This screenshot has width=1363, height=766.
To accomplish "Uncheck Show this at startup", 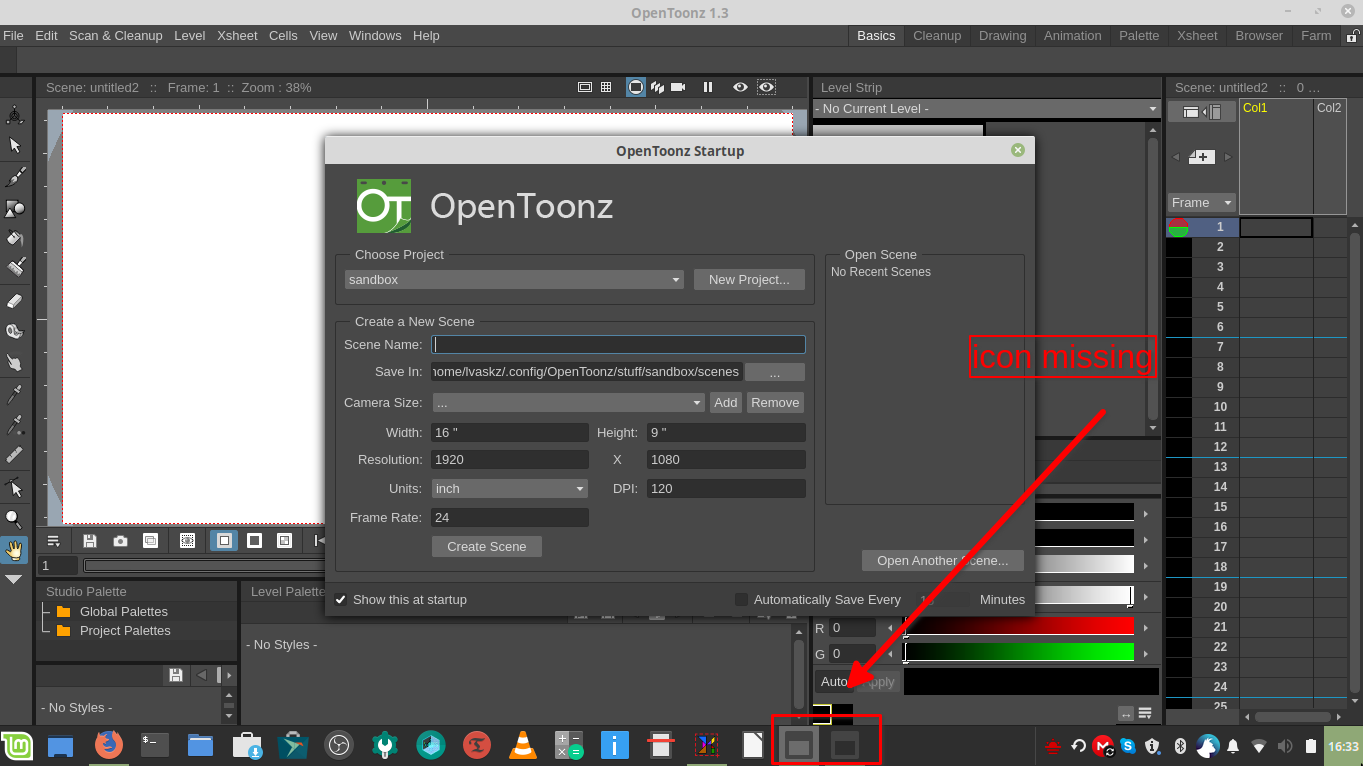I will (341, 600).
